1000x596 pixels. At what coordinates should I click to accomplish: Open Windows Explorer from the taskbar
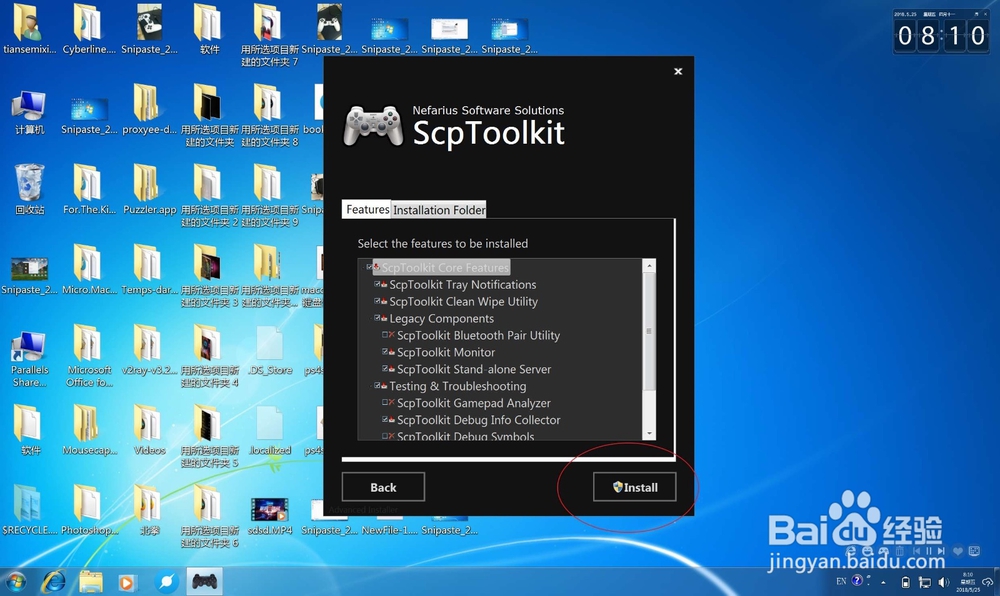(x=91, y=581)
